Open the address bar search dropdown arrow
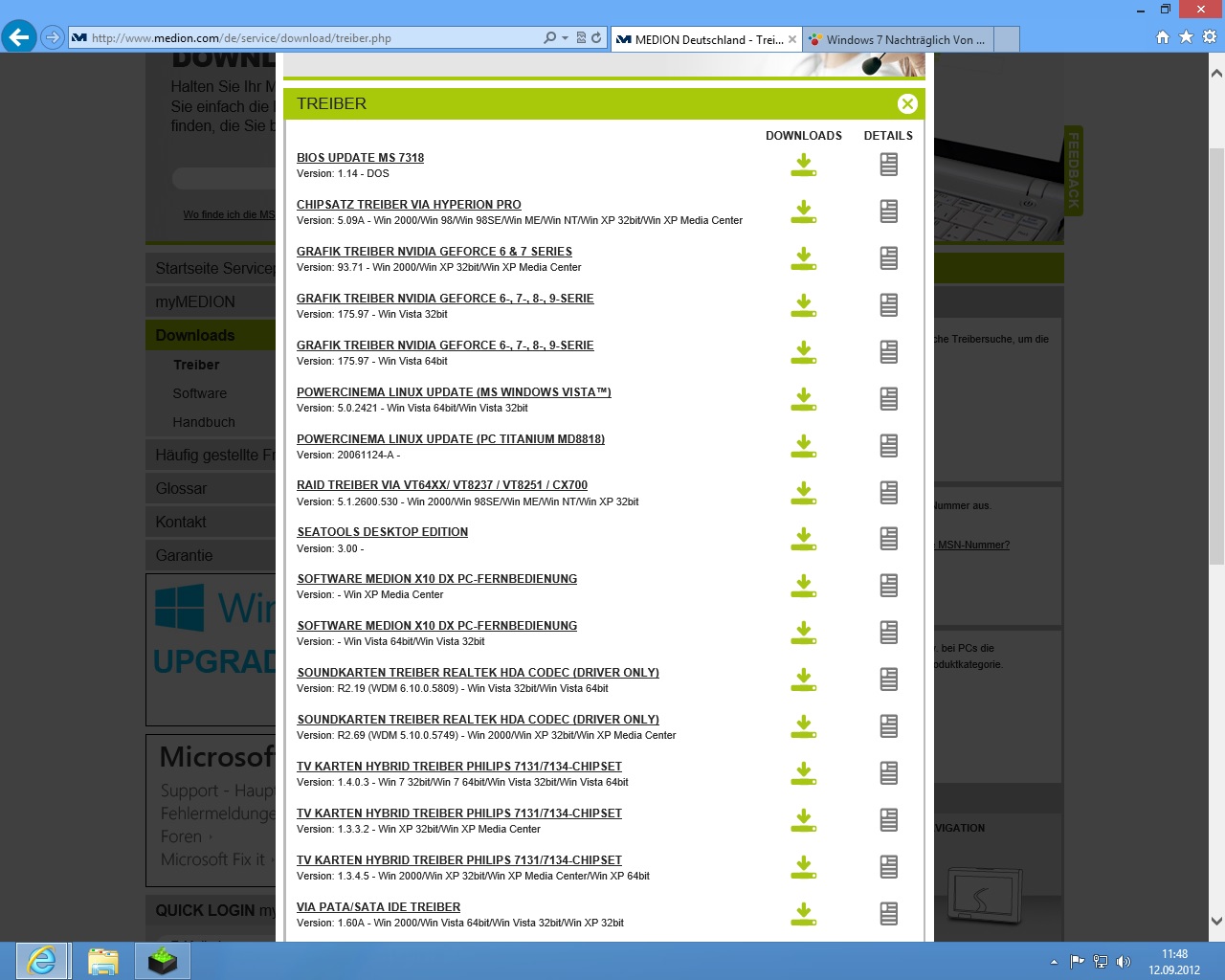Image resolution: width=1225 pixels, height=980 pixels. point(565,38)
